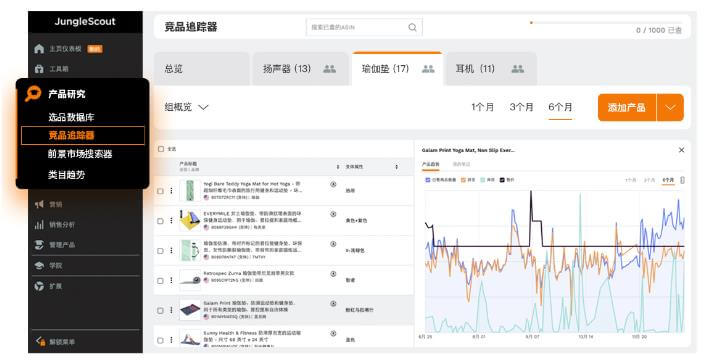Click the 0 / 1000 usage progress bar
This screenshot has height=362, width=708.
[x=606, y=23]
